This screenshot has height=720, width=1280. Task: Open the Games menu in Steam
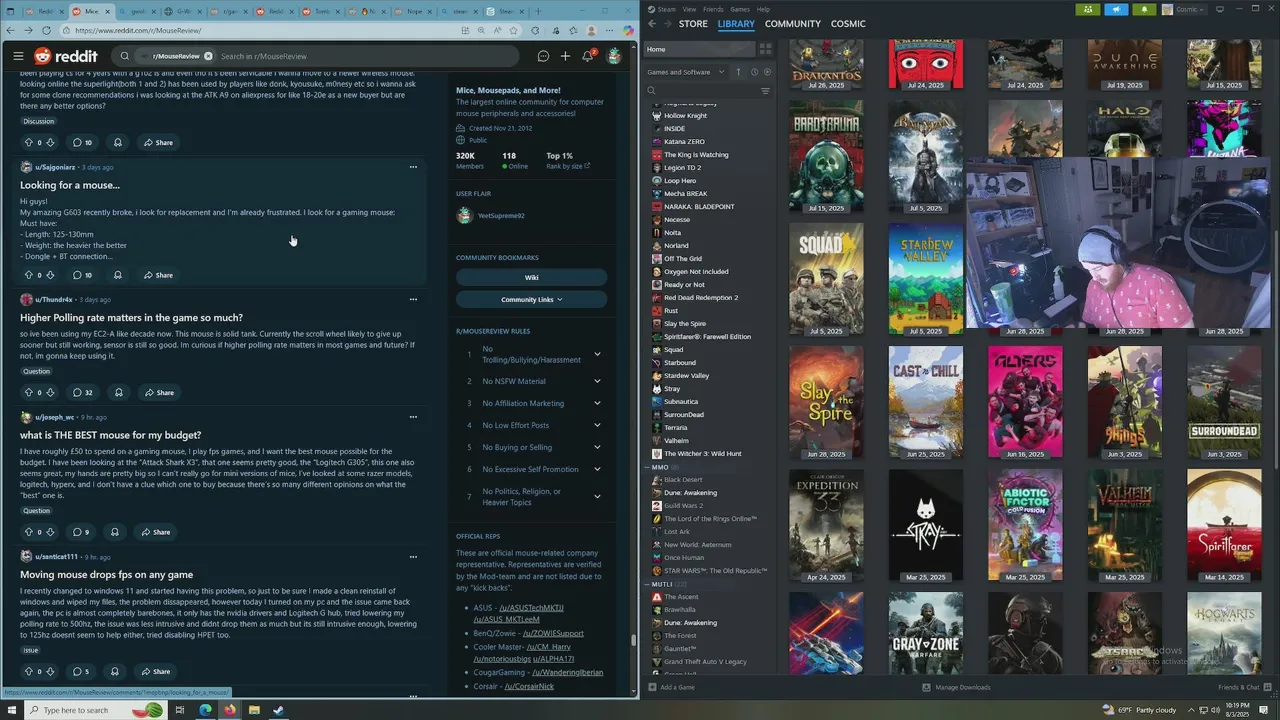(740, 9)
